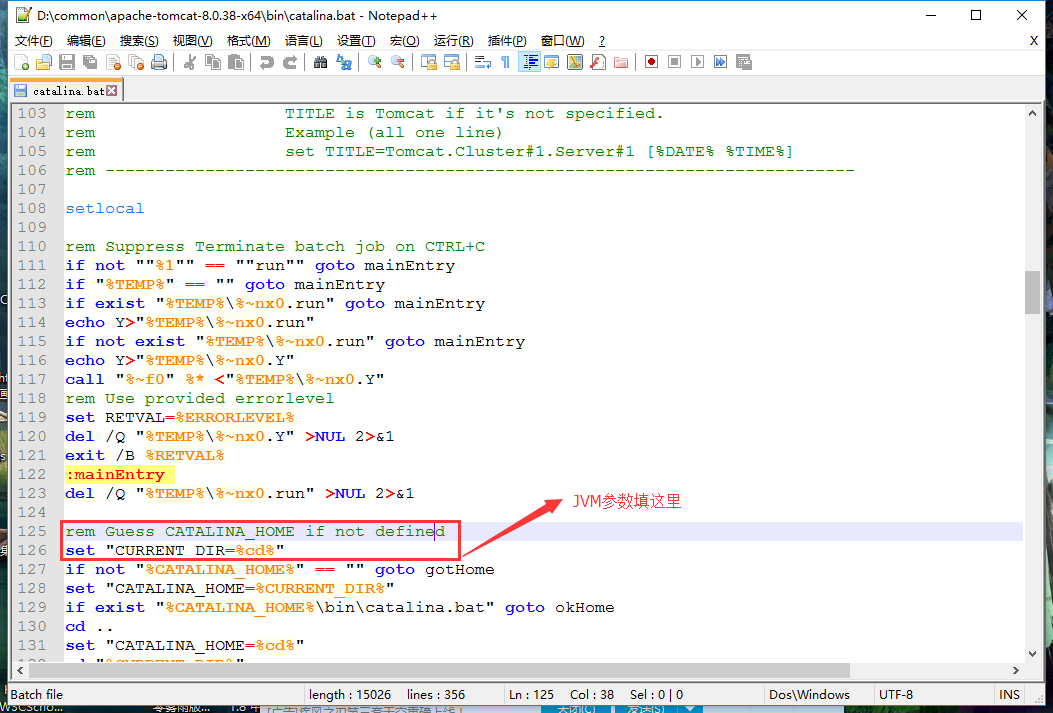
Task: Open a file using folder icon
Action: pyautogui.click(x=44, y=62)
